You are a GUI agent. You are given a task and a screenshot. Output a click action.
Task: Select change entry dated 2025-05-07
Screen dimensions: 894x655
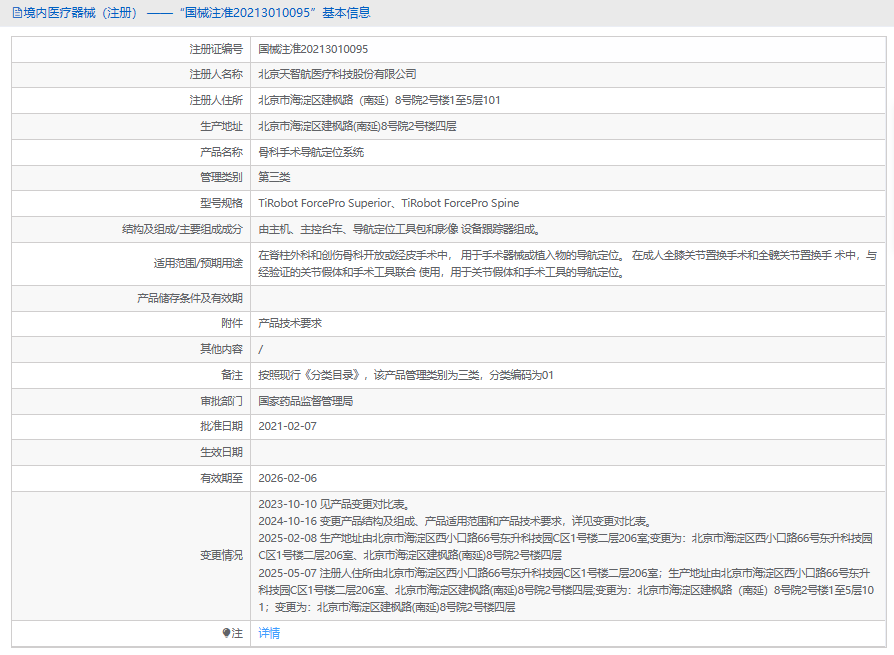[x=566, y=590]
